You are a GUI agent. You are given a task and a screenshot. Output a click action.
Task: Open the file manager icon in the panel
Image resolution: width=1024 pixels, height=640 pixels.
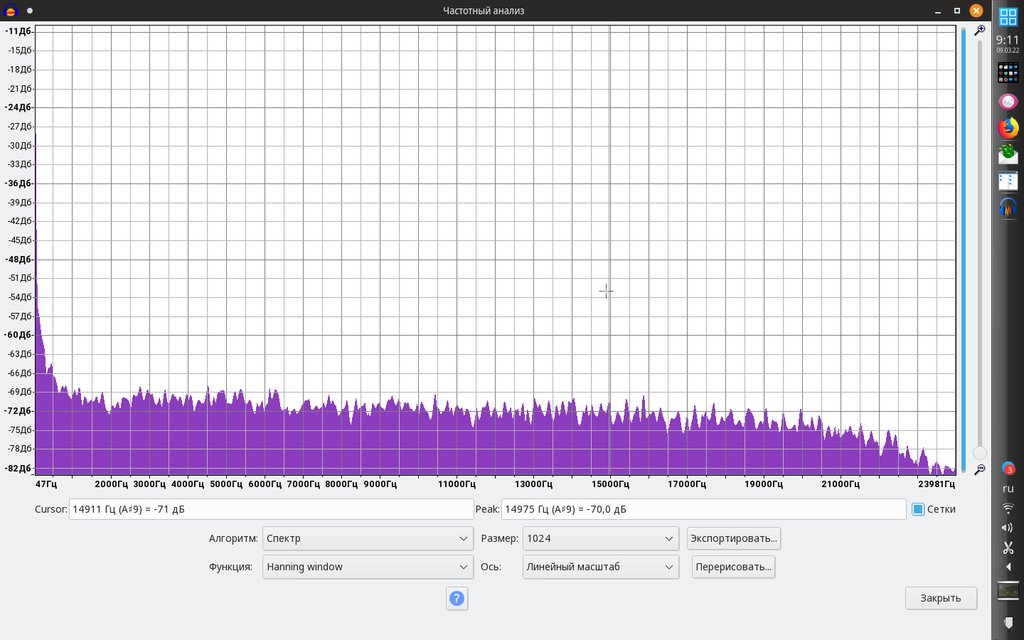[x=1008, y=181]
